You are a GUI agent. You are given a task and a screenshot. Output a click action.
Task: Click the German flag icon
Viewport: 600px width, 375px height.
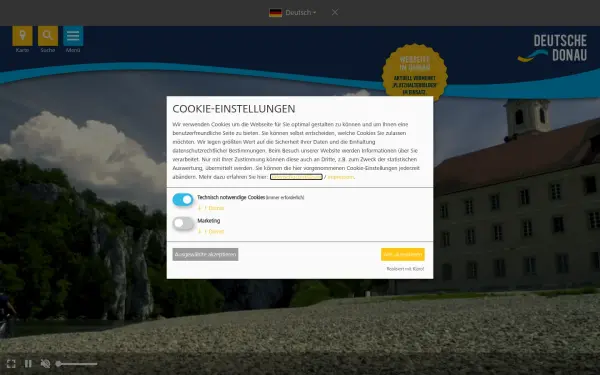coord(276,13)
